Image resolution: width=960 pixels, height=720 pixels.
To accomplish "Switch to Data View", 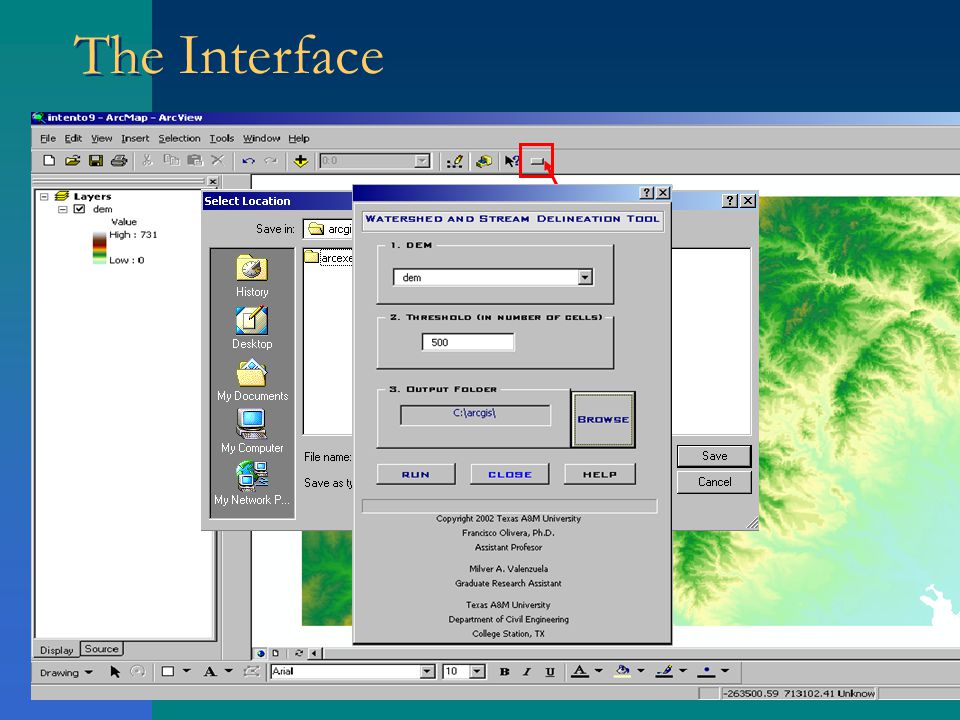I will [261, 653].
